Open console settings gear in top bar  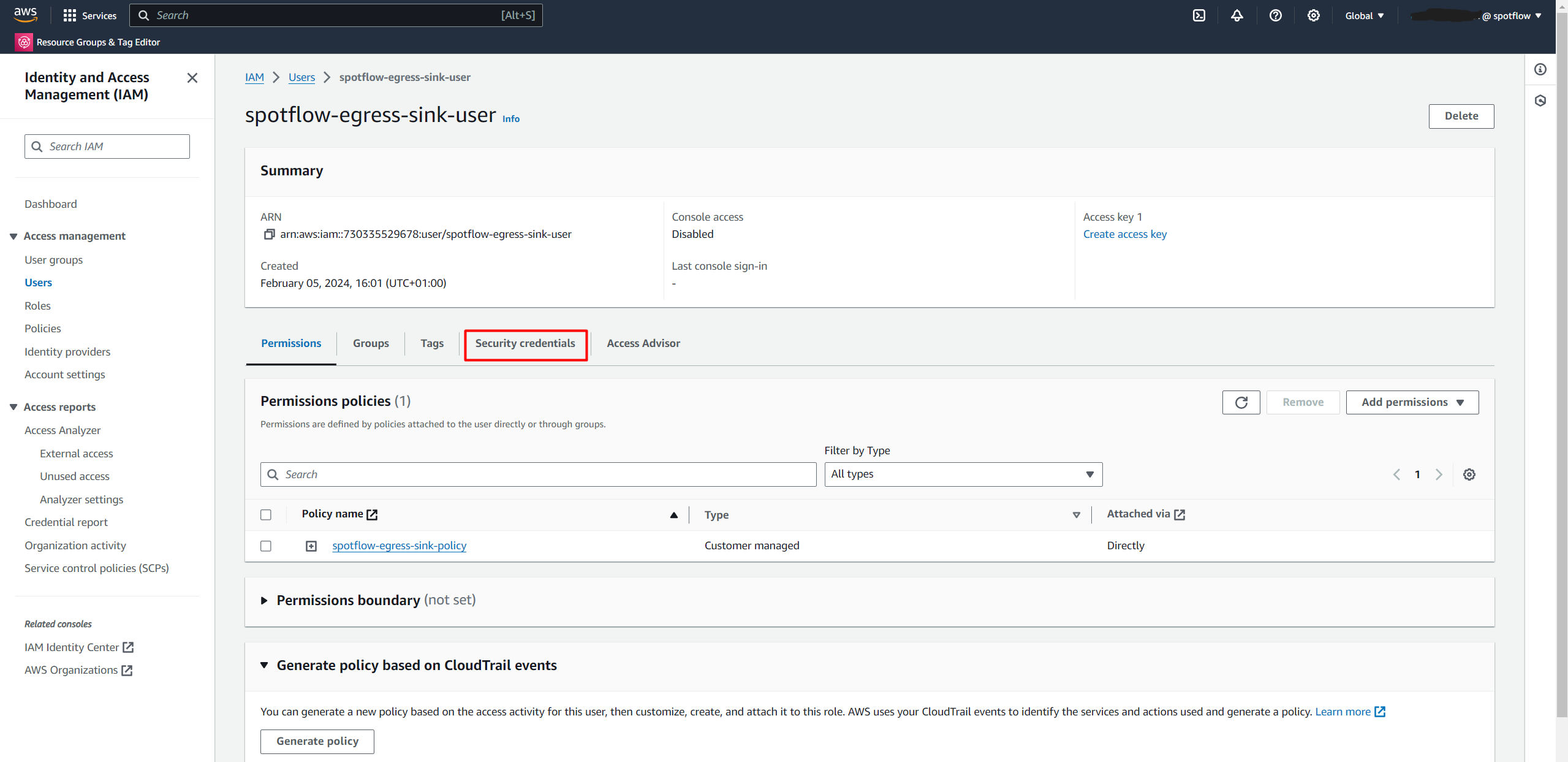(1314, 15)
